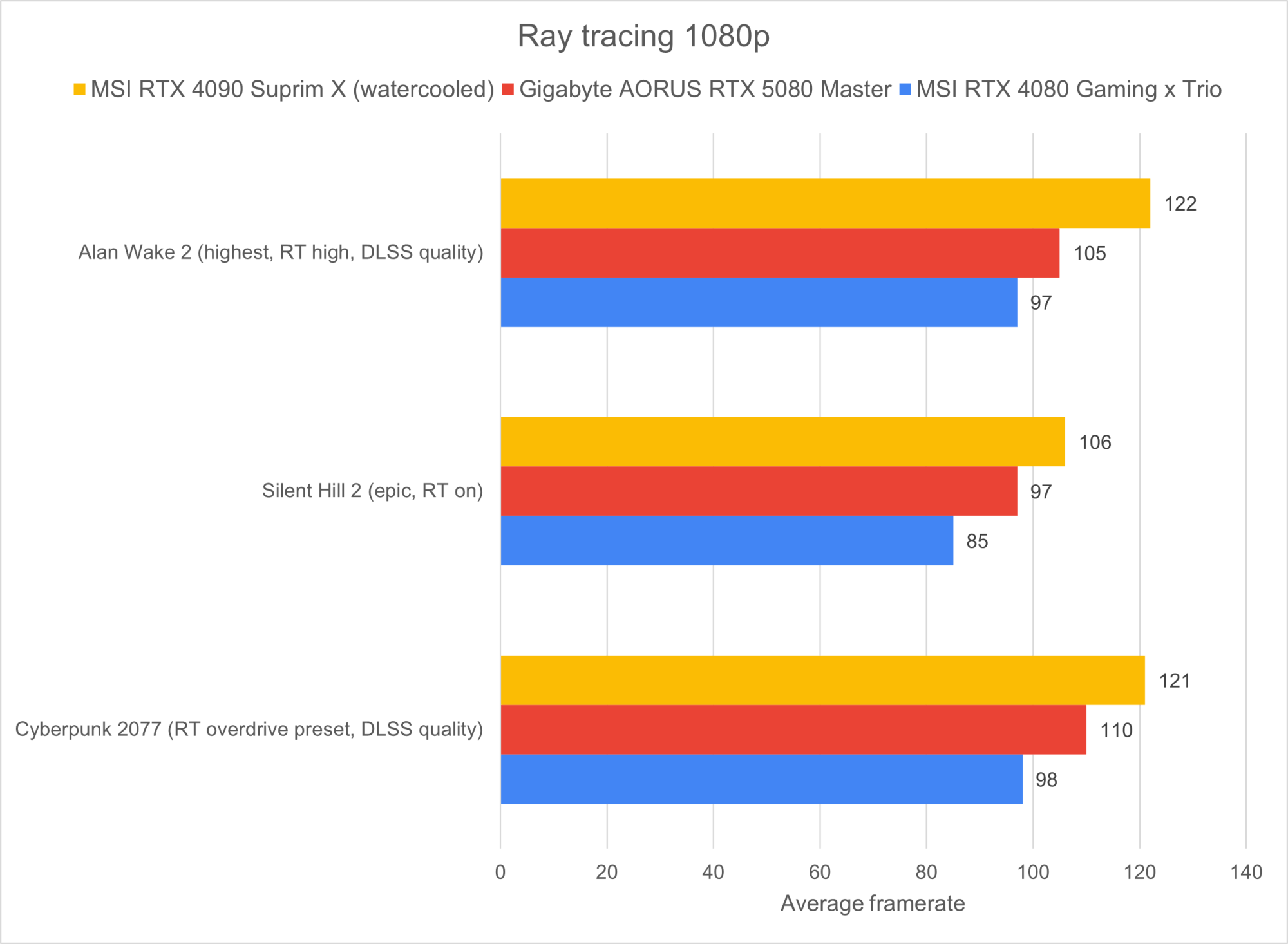Click the chart title 'Ray tracing 1080p'
Image resolution: width=1288 pixels, height=944 pixels.
tap(643, 37)
